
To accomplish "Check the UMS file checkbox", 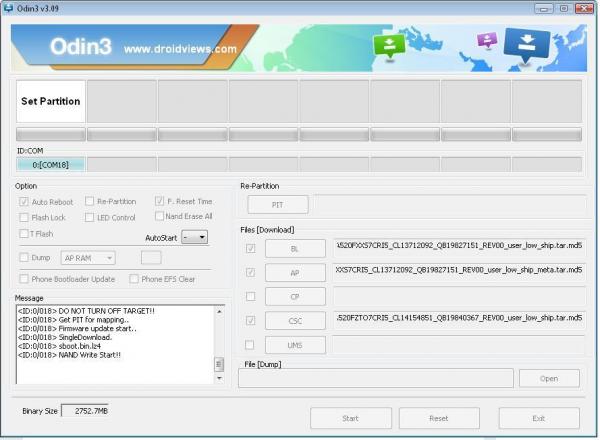I will (249, 345).
